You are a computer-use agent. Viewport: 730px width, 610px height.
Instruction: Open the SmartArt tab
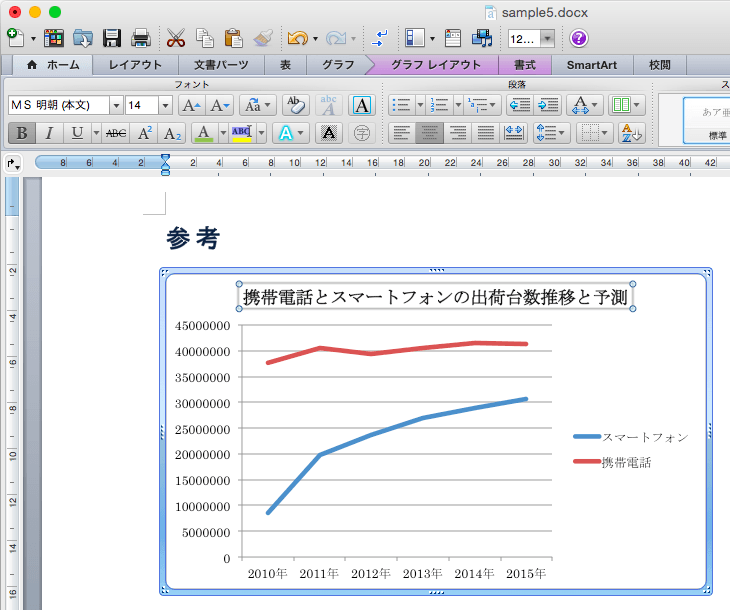pos(592,65)
